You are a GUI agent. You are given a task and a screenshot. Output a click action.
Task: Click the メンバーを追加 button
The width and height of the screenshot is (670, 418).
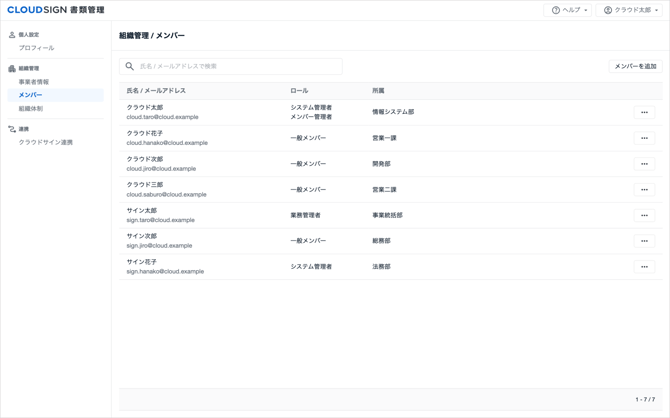635,66
